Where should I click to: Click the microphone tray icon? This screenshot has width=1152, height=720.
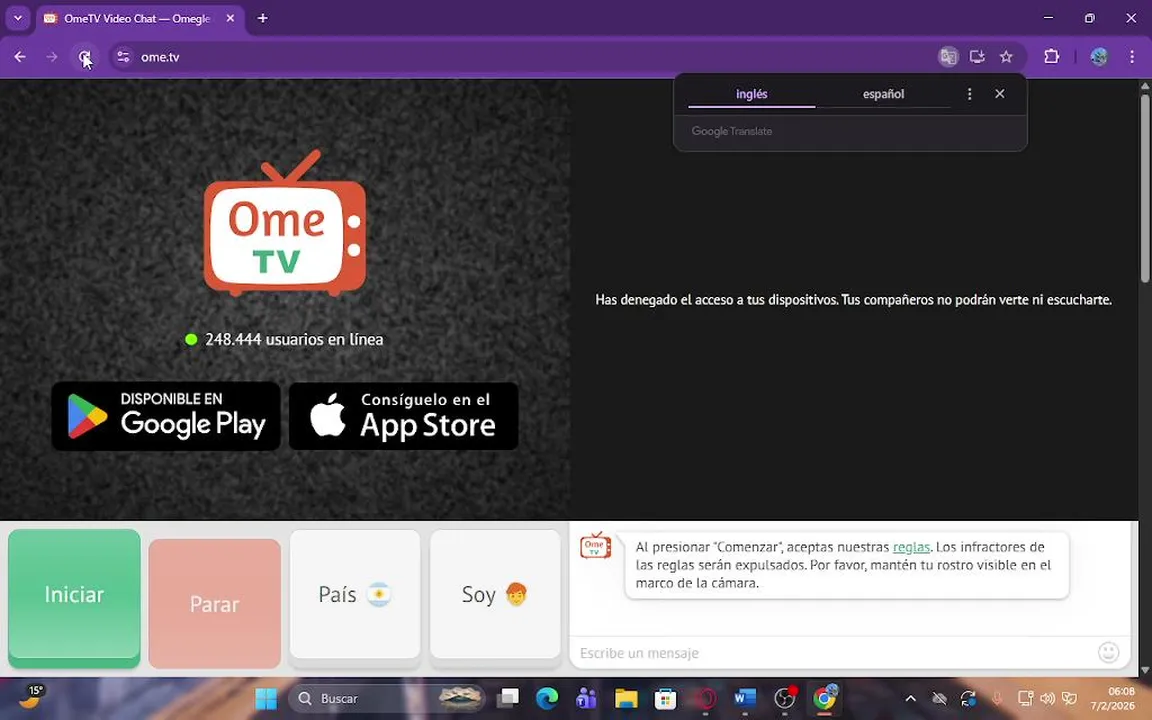[x=997, y=699]
